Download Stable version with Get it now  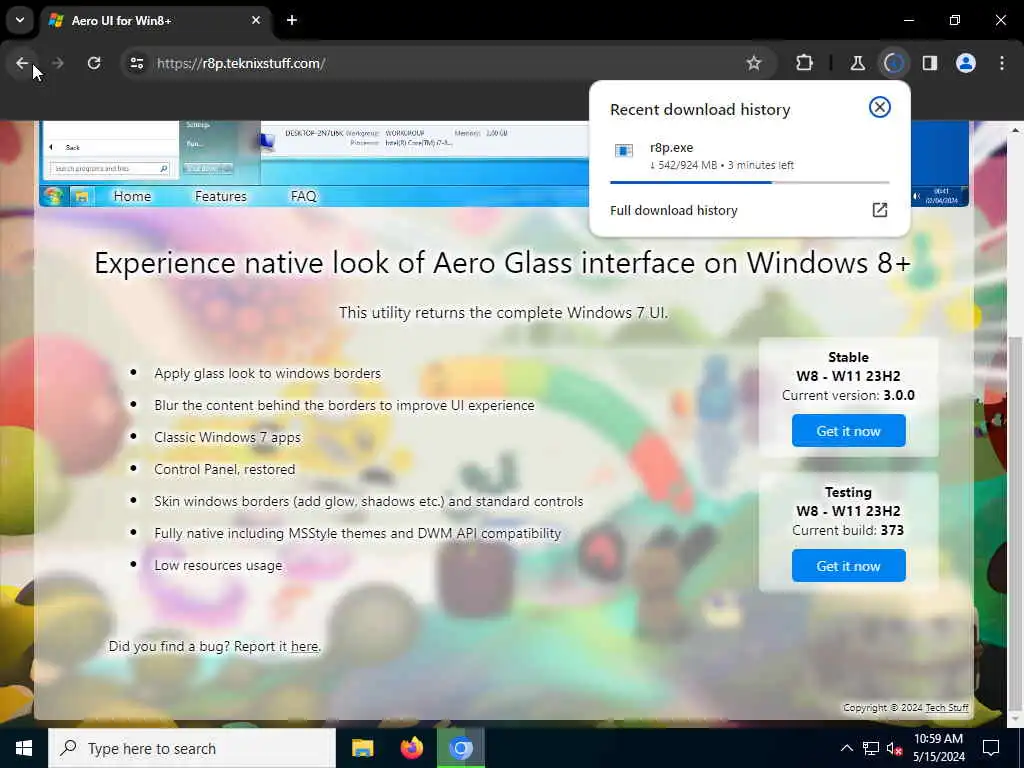coord(848,431)
